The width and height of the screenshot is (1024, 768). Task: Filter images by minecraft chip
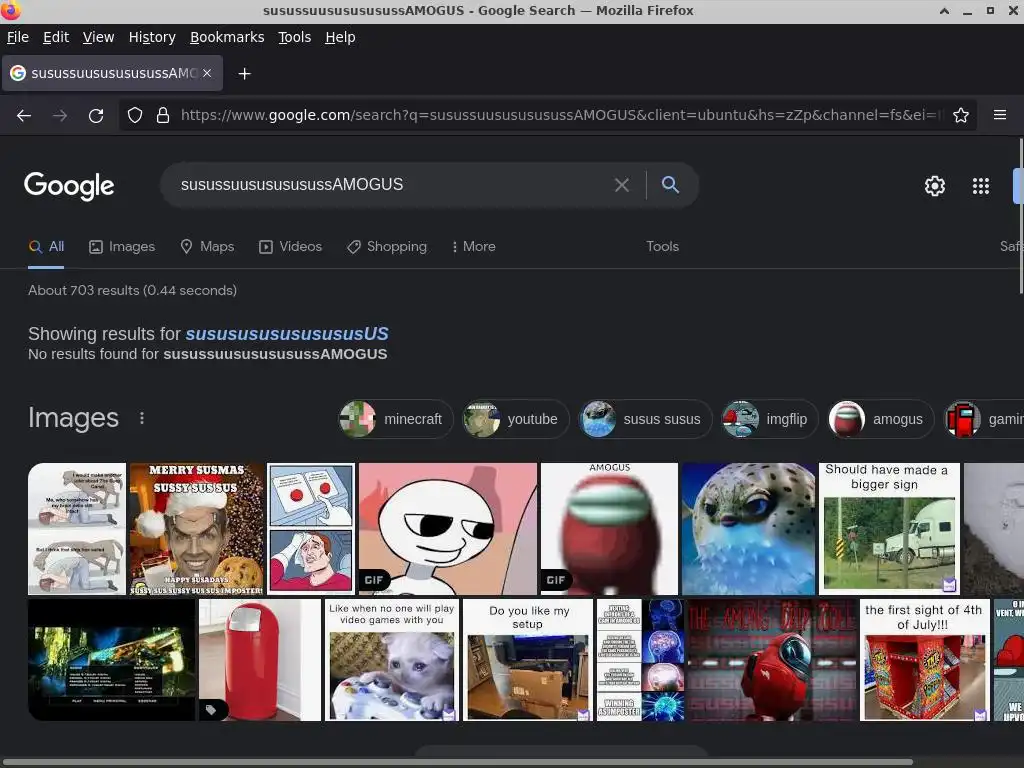396,419
